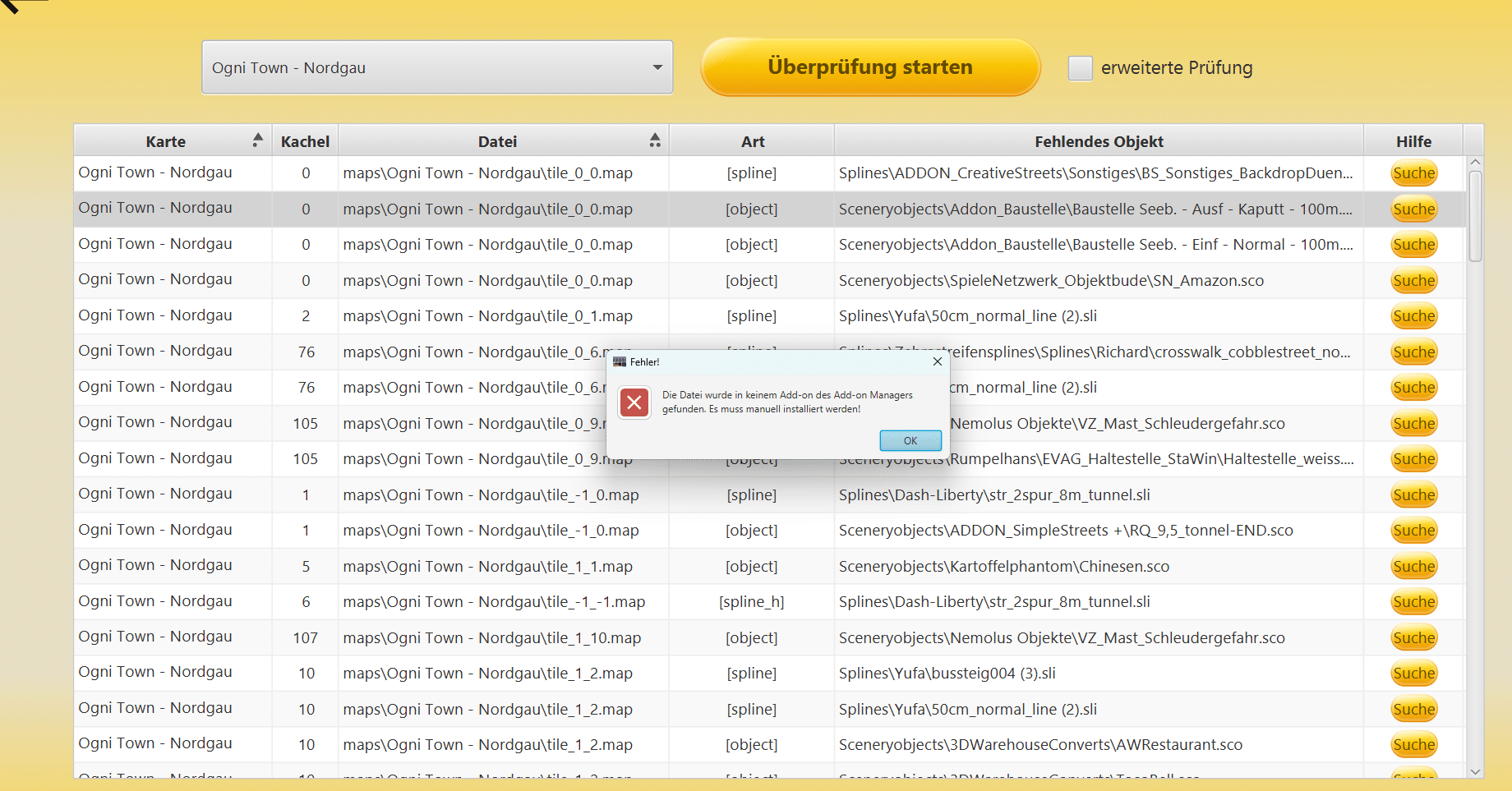This screenshot has height=791, width=1512.
Task: Click the Kachel column header
Action: pos(305,141)
